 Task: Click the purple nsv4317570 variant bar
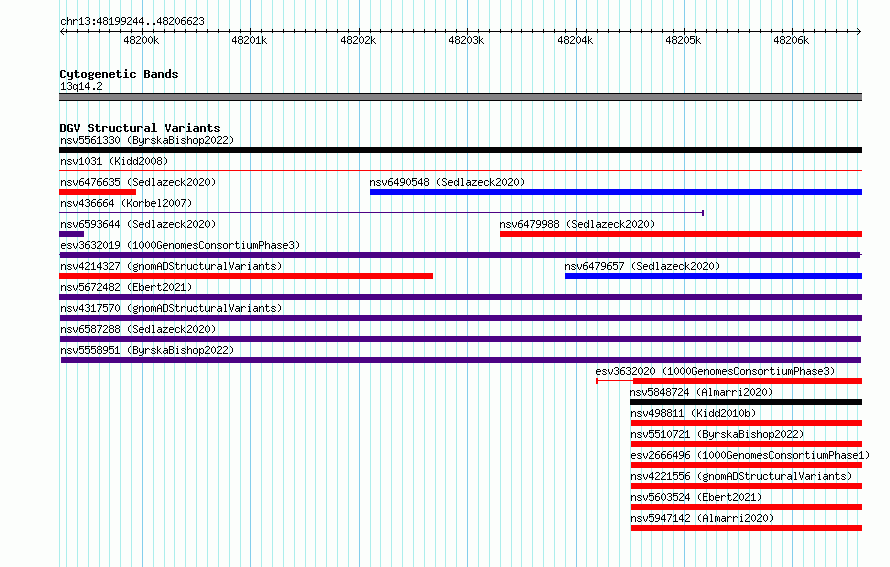click(460, 318)
